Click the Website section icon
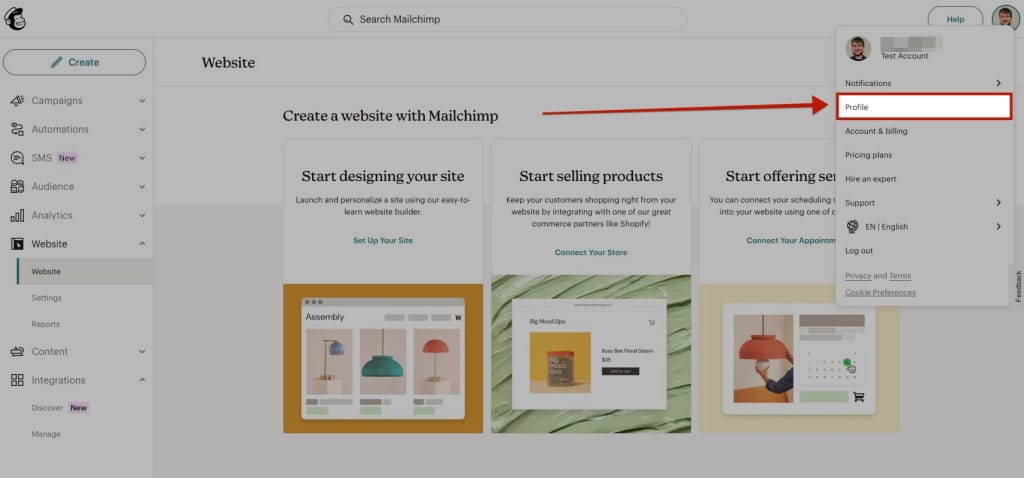The width and height of the screenshot is (1024, 478). coord(18,244)
